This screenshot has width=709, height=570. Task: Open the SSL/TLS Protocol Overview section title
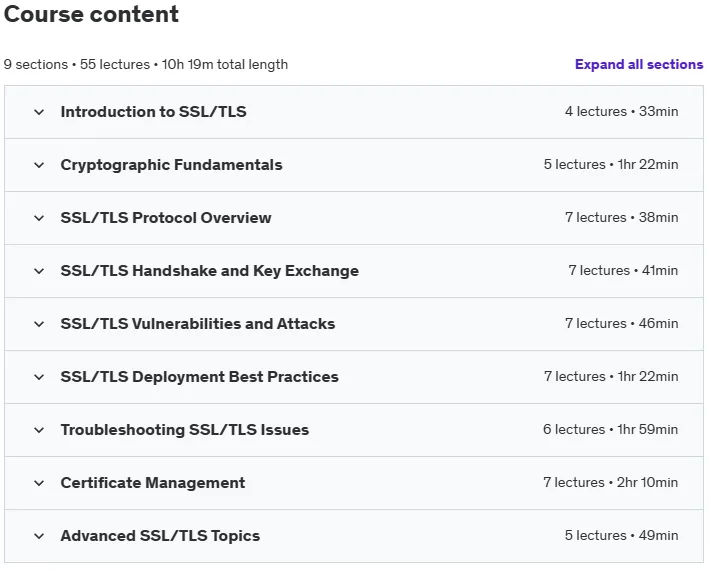point(166,218)
